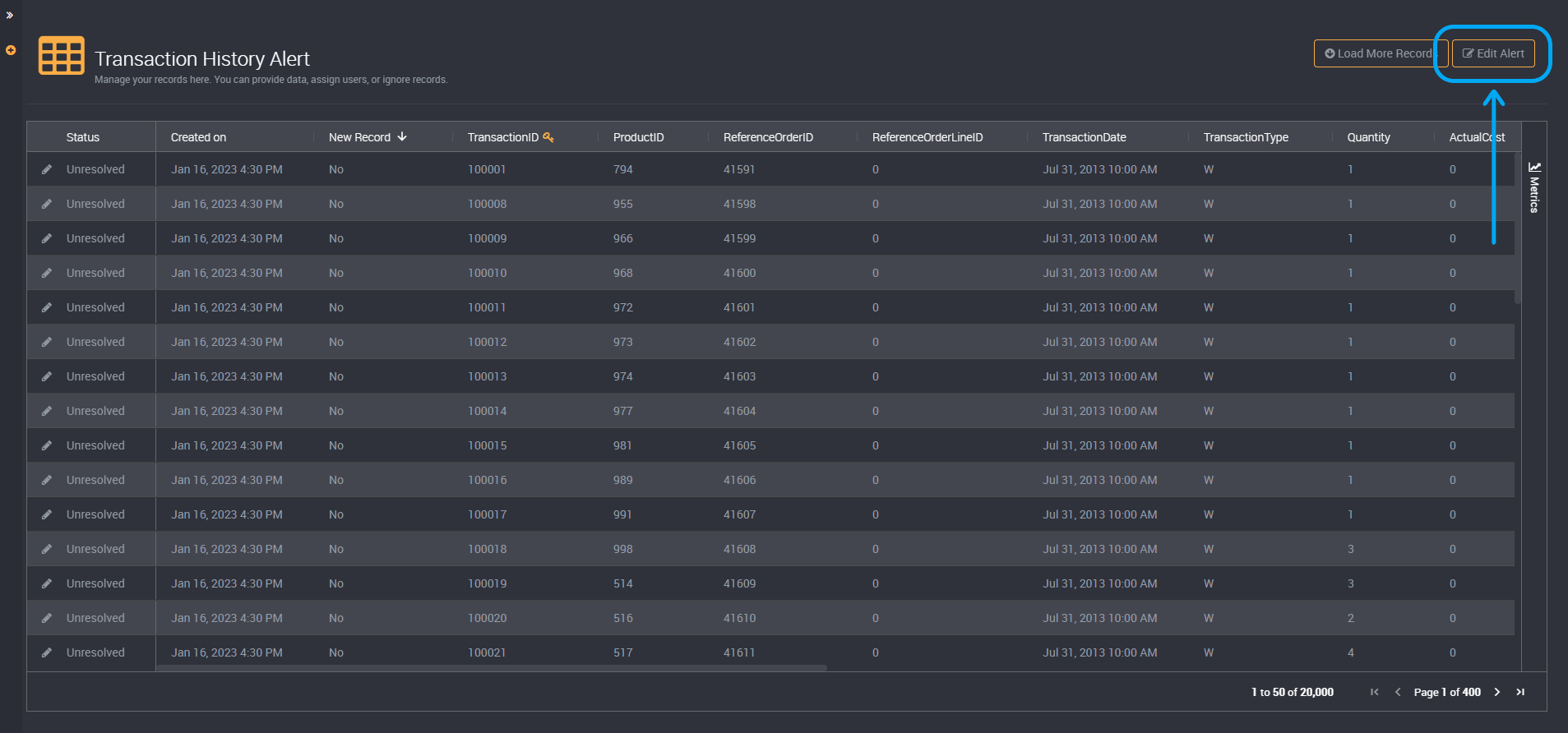This screenshot has width=1568, height=733.
Task: Edit row with TransactionID 100014 pencil icon
Action: [47, 411]
